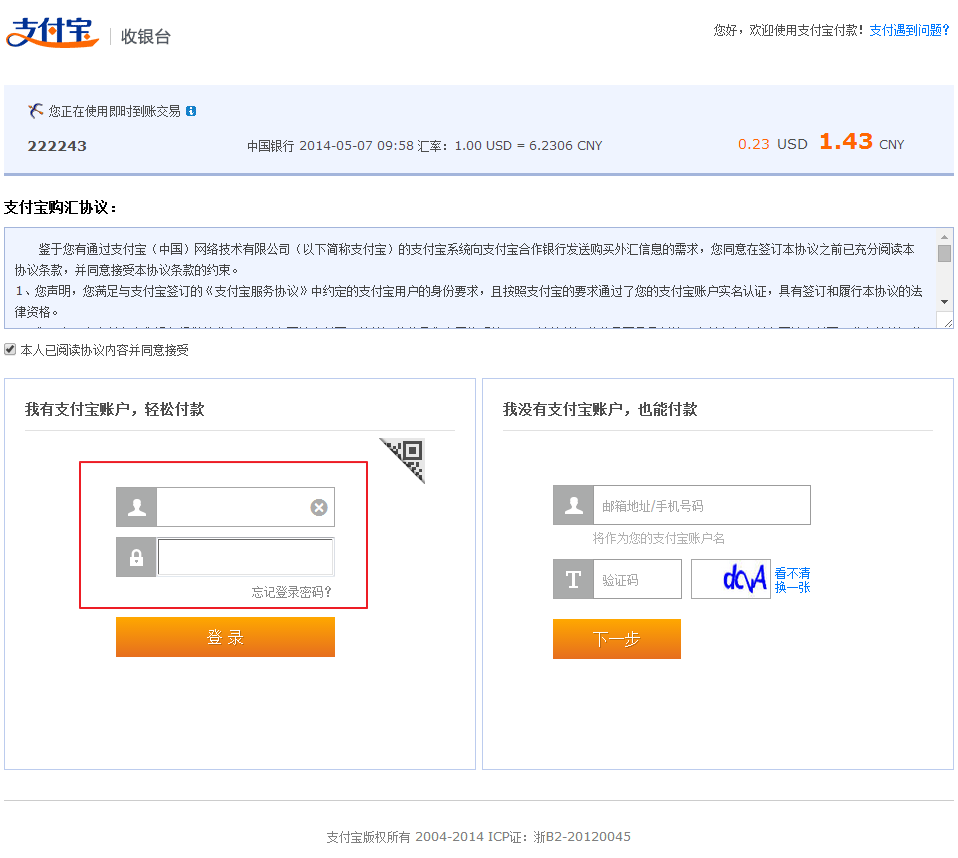Focus the 验证码 input field
Viewport: 958px width, 858px height.
pyautogui.click(x=637, y=579)
